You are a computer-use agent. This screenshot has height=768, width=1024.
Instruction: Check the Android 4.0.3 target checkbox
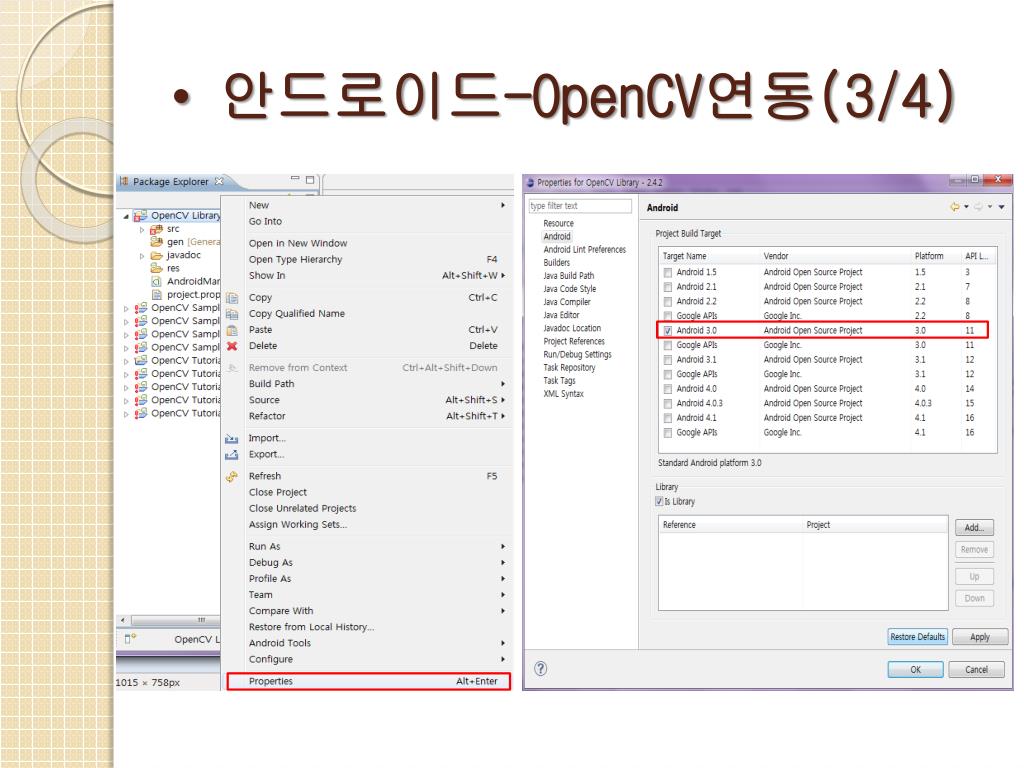pos(667,404)
